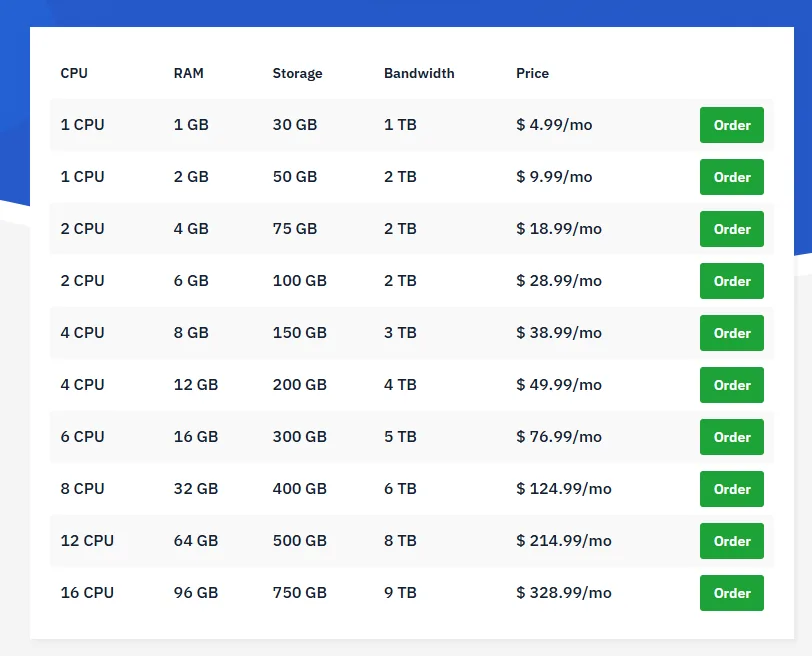The image size is (812, 656).
Task: Click the 100 GB storage cell
Action: 299,281
